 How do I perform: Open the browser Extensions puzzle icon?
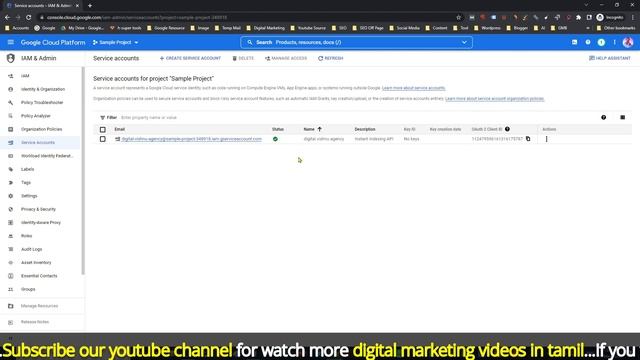[x=578, y=18]
